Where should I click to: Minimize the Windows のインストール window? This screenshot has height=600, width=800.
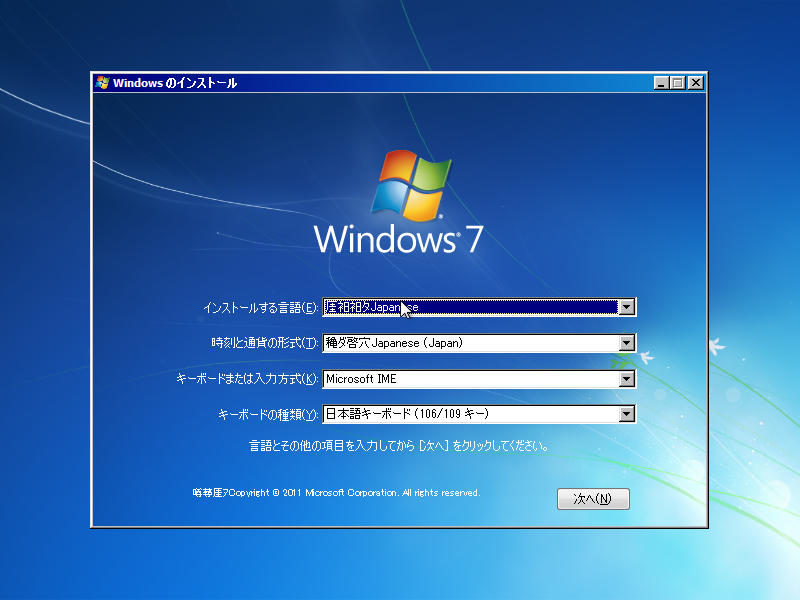(661, 83)
